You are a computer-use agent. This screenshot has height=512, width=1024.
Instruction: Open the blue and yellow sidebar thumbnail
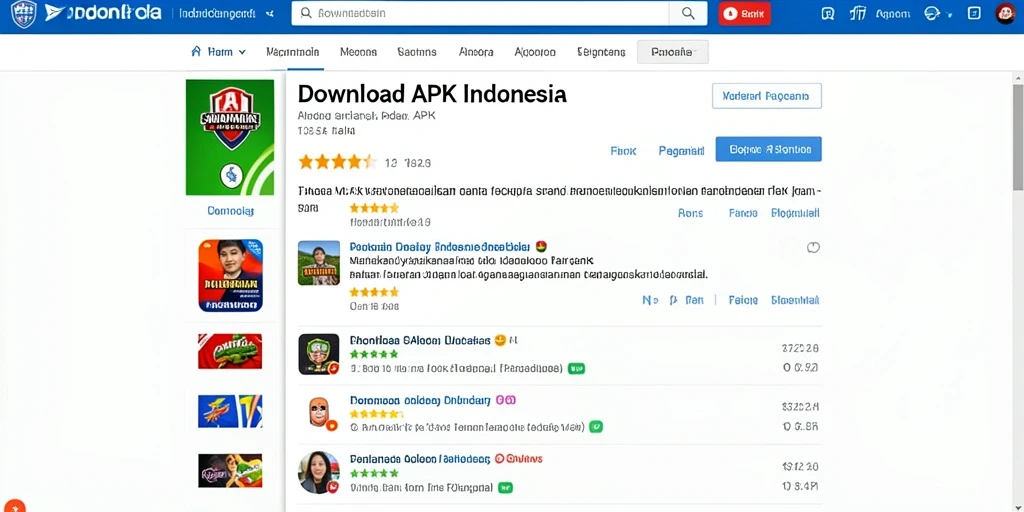230,411
